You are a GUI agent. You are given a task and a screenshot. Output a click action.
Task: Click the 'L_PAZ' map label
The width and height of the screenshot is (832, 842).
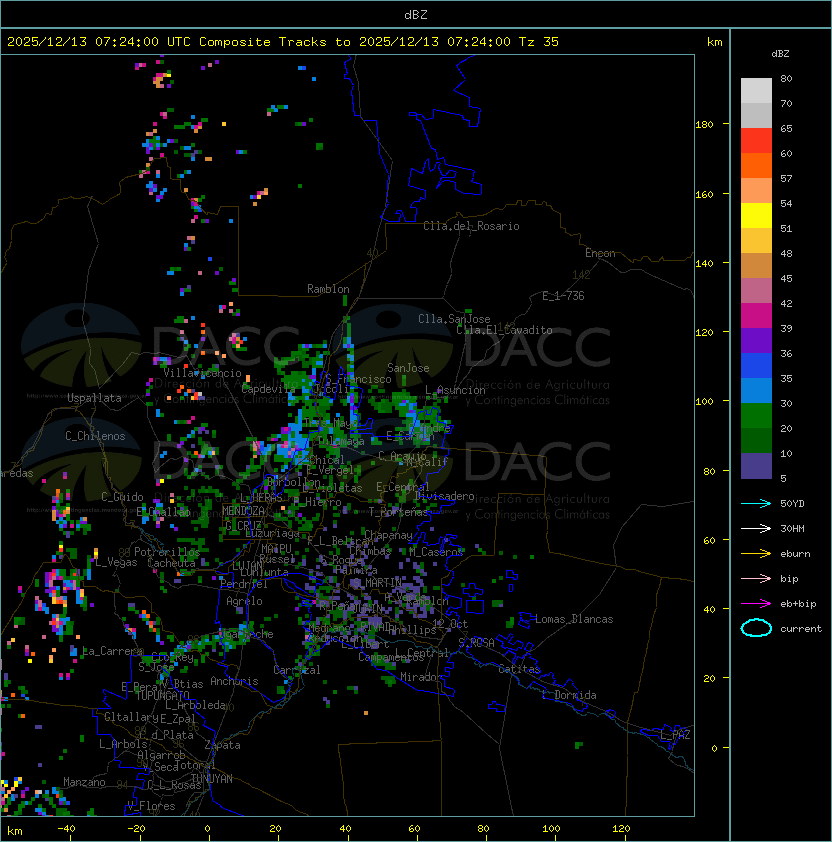pyautogui.click(x=675, y=735)
